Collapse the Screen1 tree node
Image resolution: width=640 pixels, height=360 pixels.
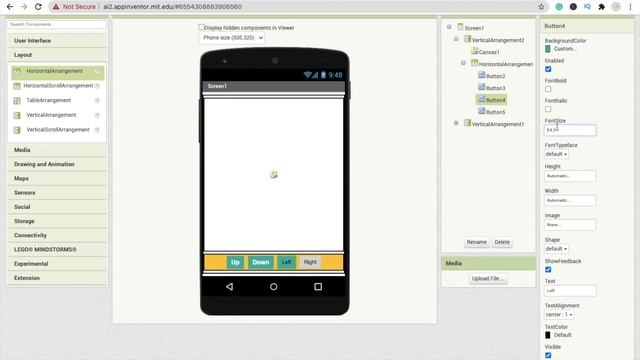[449, 27]
